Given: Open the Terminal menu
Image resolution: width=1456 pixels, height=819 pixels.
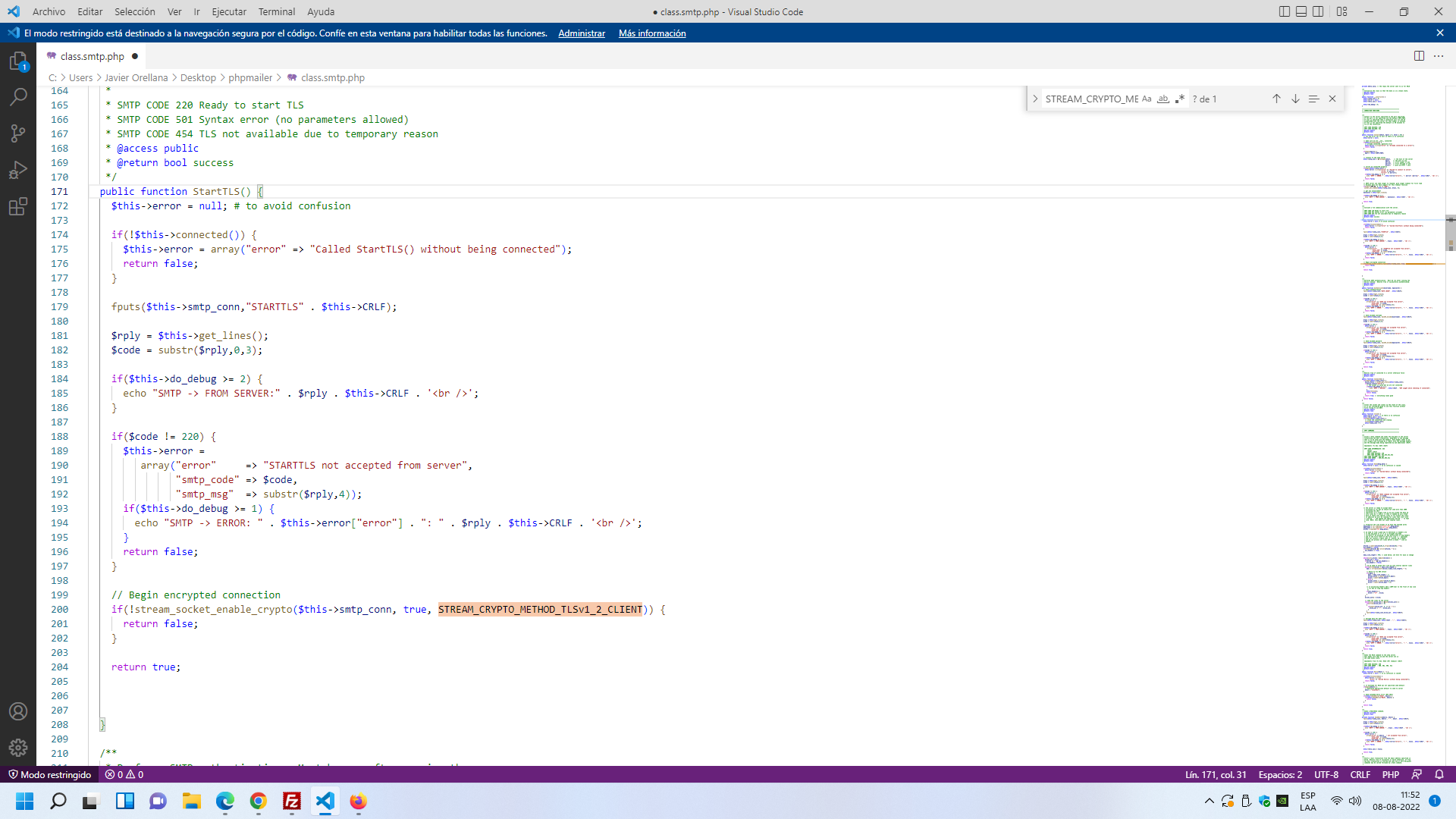Looking at the screenshot, I should click(277, 11).
